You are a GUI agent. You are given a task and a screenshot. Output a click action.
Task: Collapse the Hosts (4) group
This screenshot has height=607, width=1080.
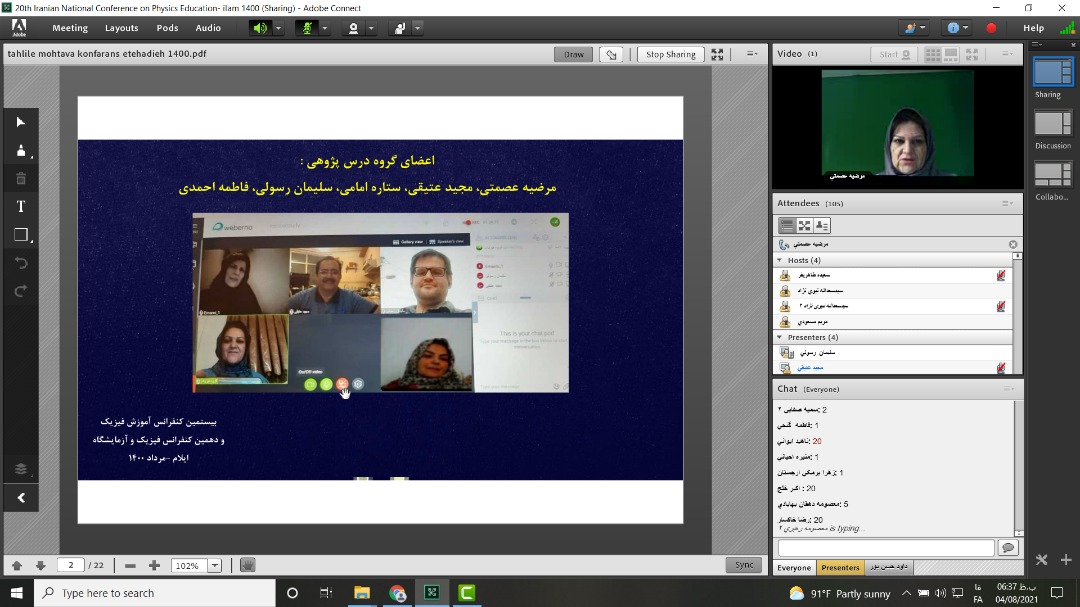(x=781, y=260)
